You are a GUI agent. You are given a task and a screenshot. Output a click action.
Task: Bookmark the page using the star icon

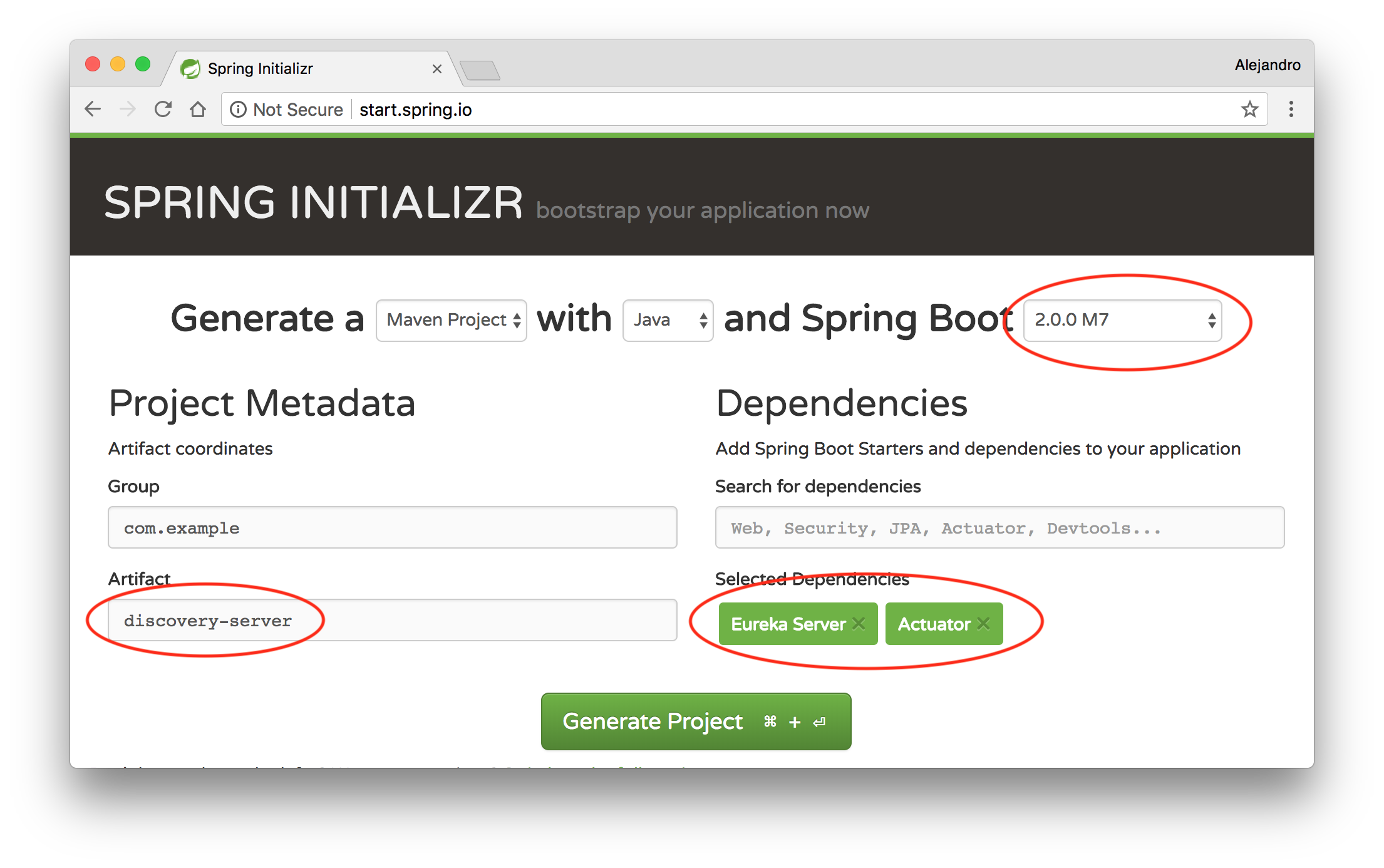pos(1250,109)
